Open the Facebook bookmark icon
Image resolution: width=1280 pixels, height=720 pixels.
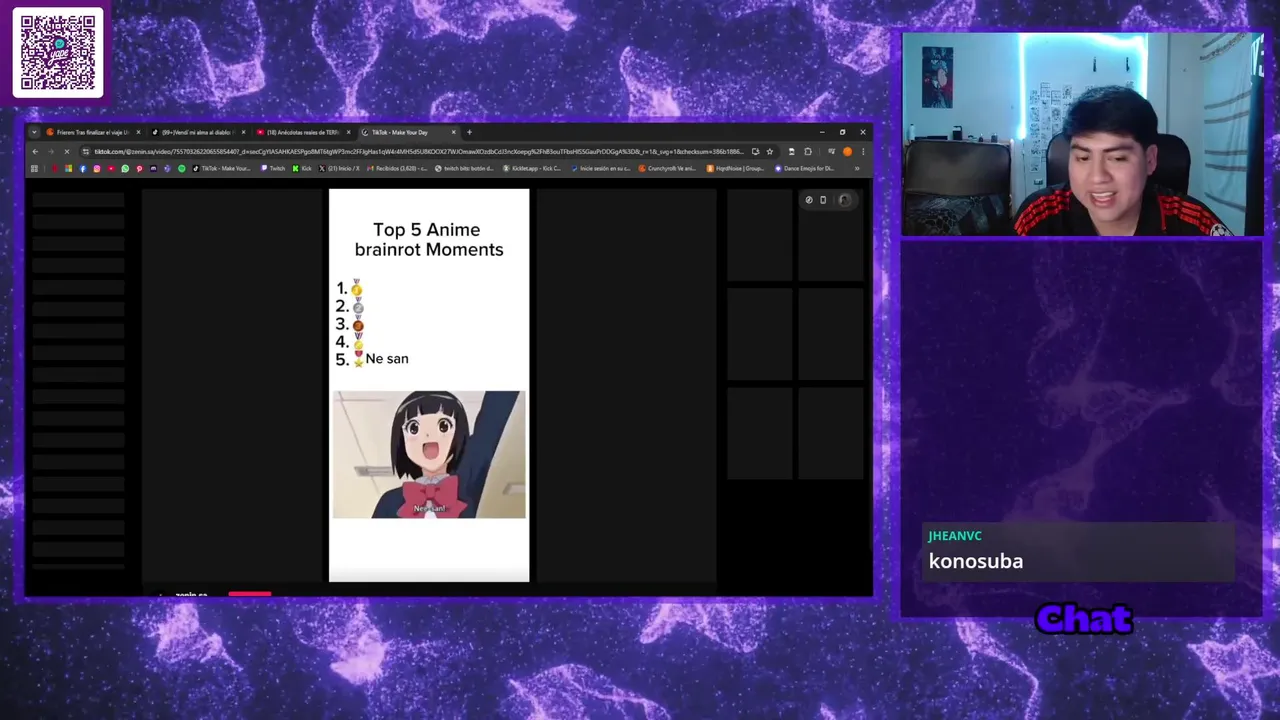83,169
